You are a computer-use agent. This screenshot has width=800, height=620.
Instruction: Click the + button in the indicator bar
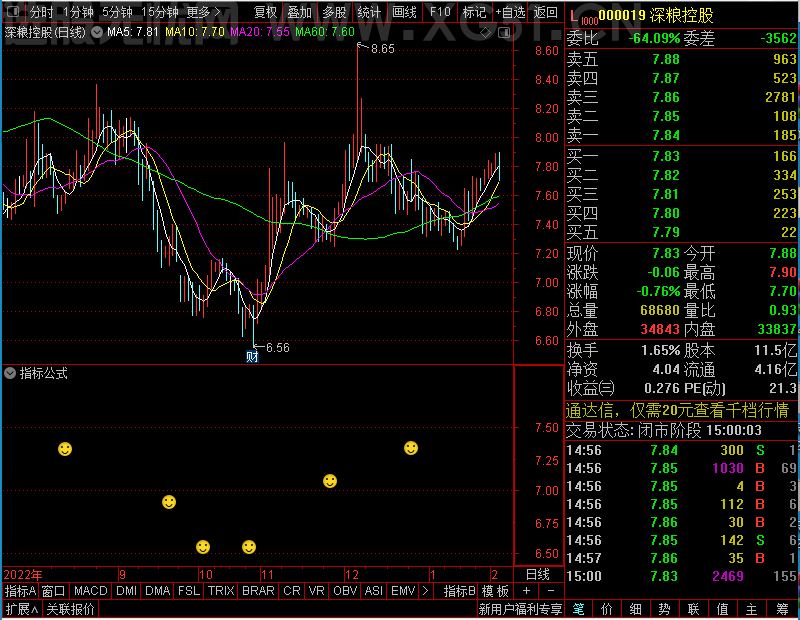(x=526, y=591)
